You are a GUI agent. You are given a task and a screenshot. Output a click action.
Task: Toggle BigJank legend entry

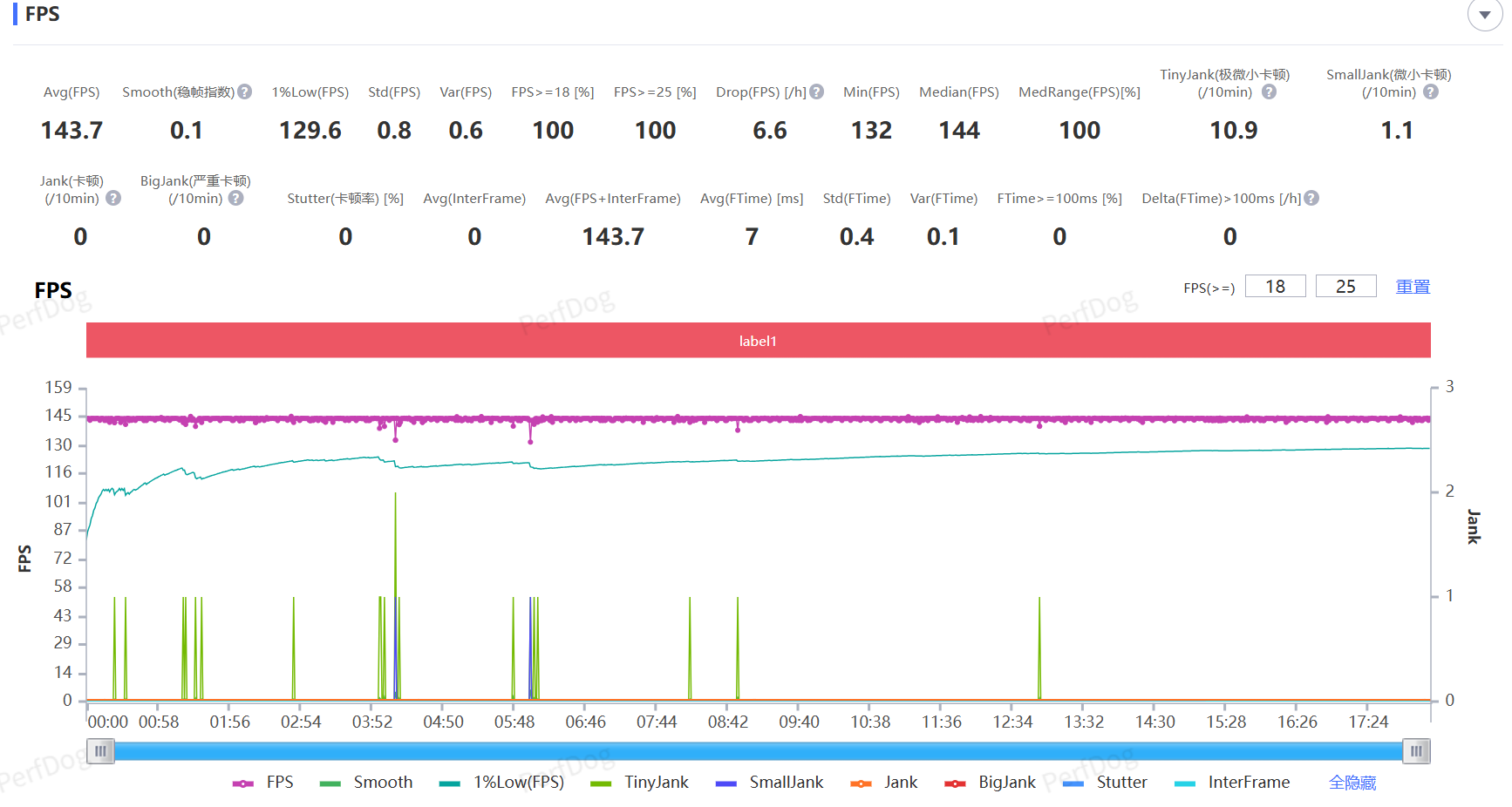pos(991,783)
